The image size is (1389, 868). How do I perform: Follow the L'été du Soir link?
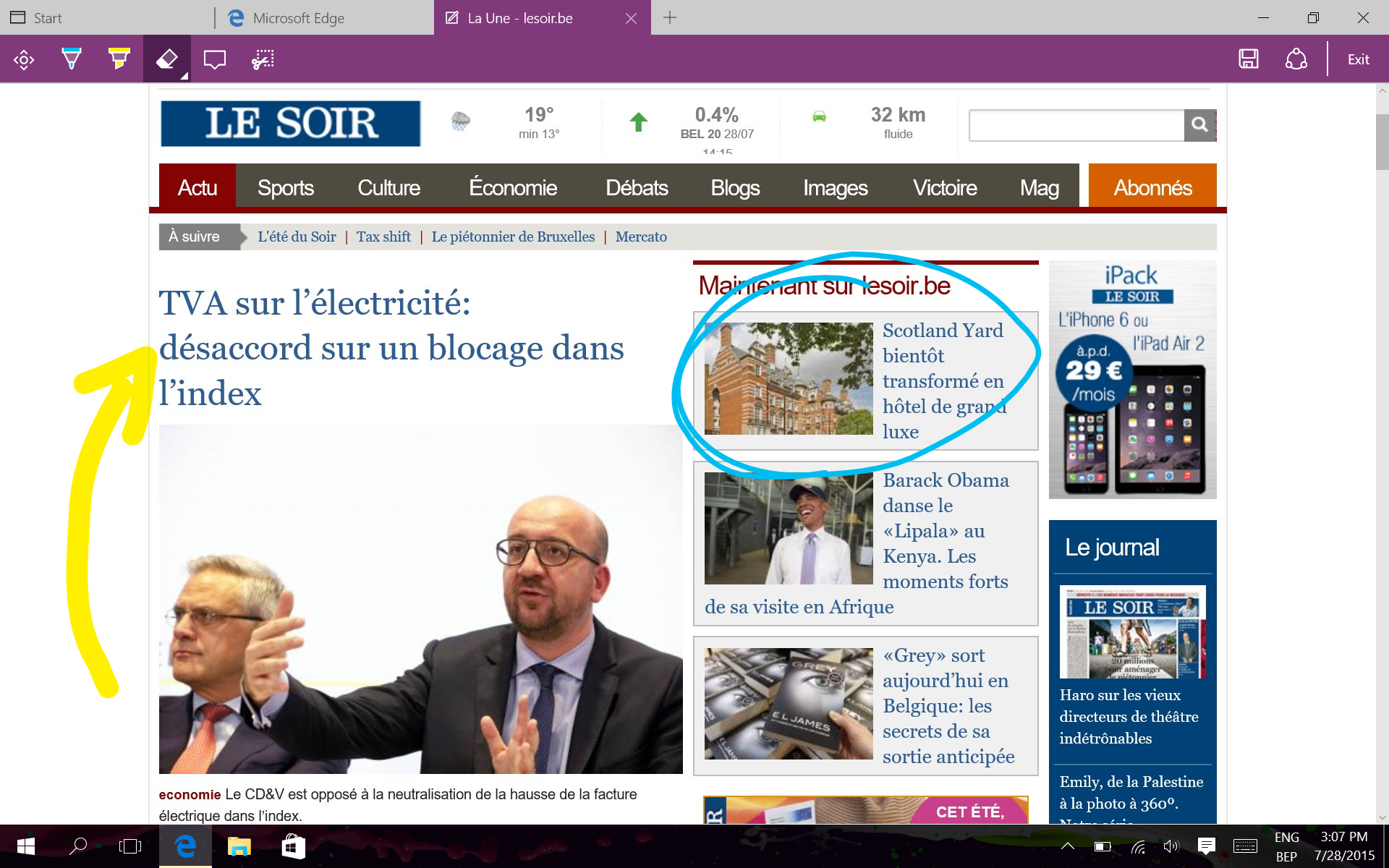(x=297, y=237)
